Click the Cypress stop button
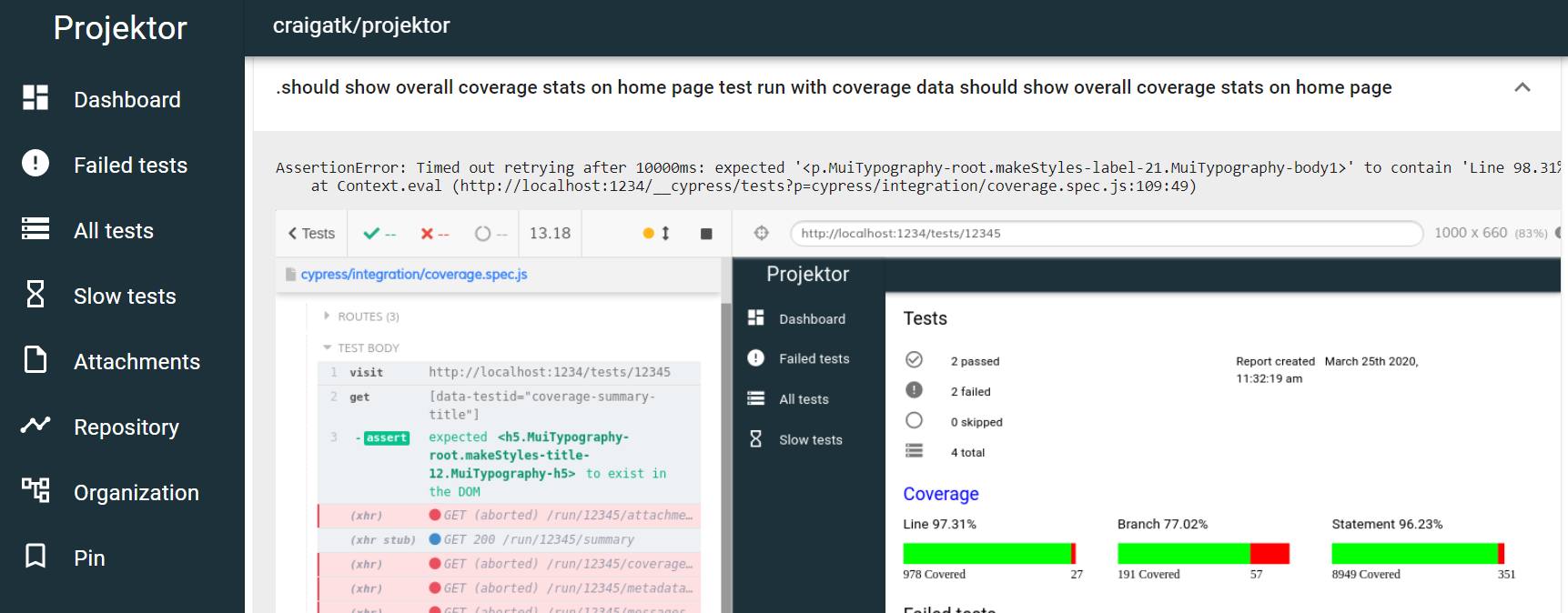 point(706,234)
